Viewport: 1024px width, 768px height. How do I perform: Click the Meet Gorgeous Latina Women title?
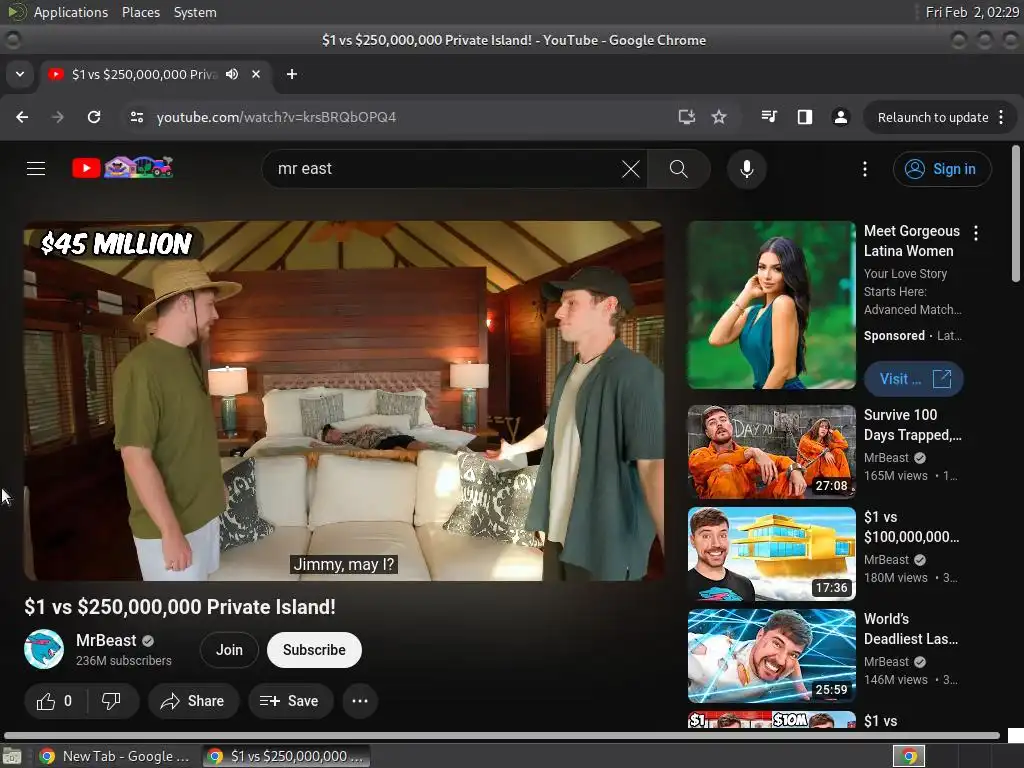click(912, 241)
